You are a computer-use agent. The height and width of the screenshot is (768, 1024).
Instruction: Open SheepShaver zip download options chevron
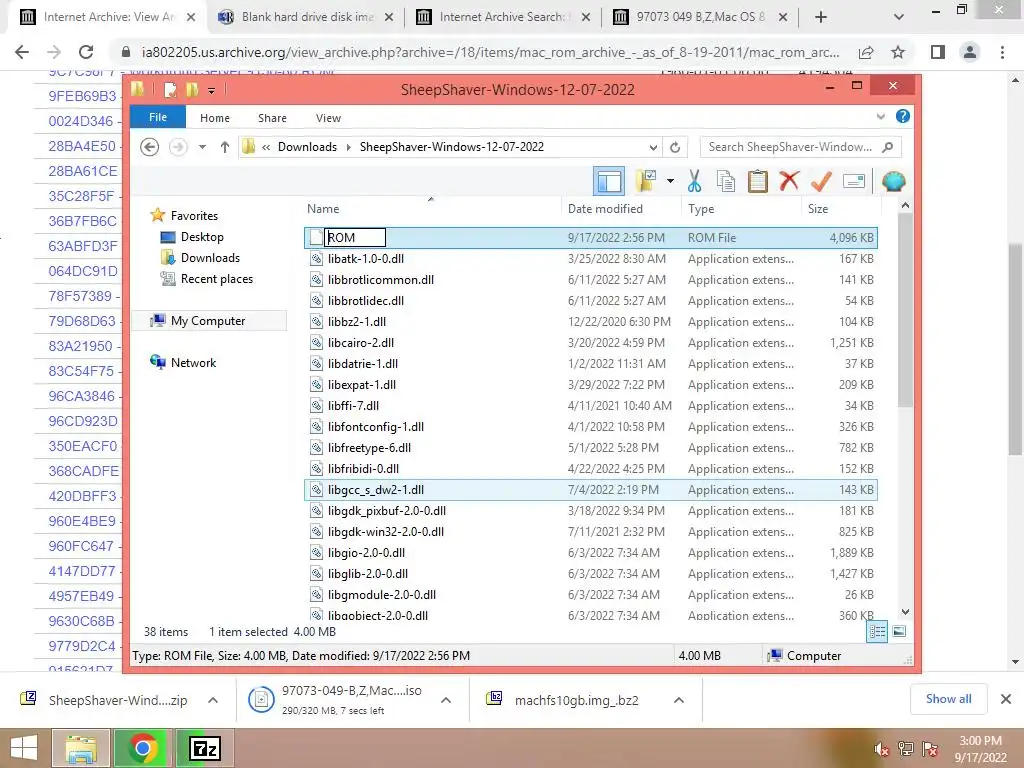[x=213, y=700]
